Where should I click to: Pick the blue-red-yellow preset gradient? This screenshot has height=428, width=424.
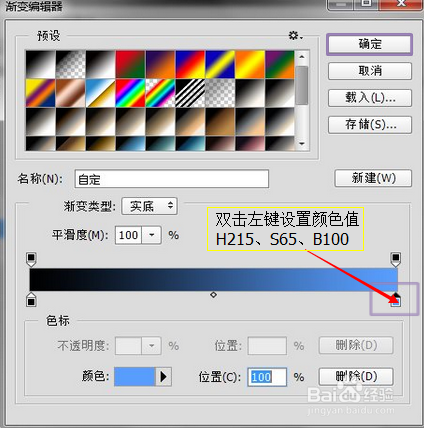coord(190,64)
